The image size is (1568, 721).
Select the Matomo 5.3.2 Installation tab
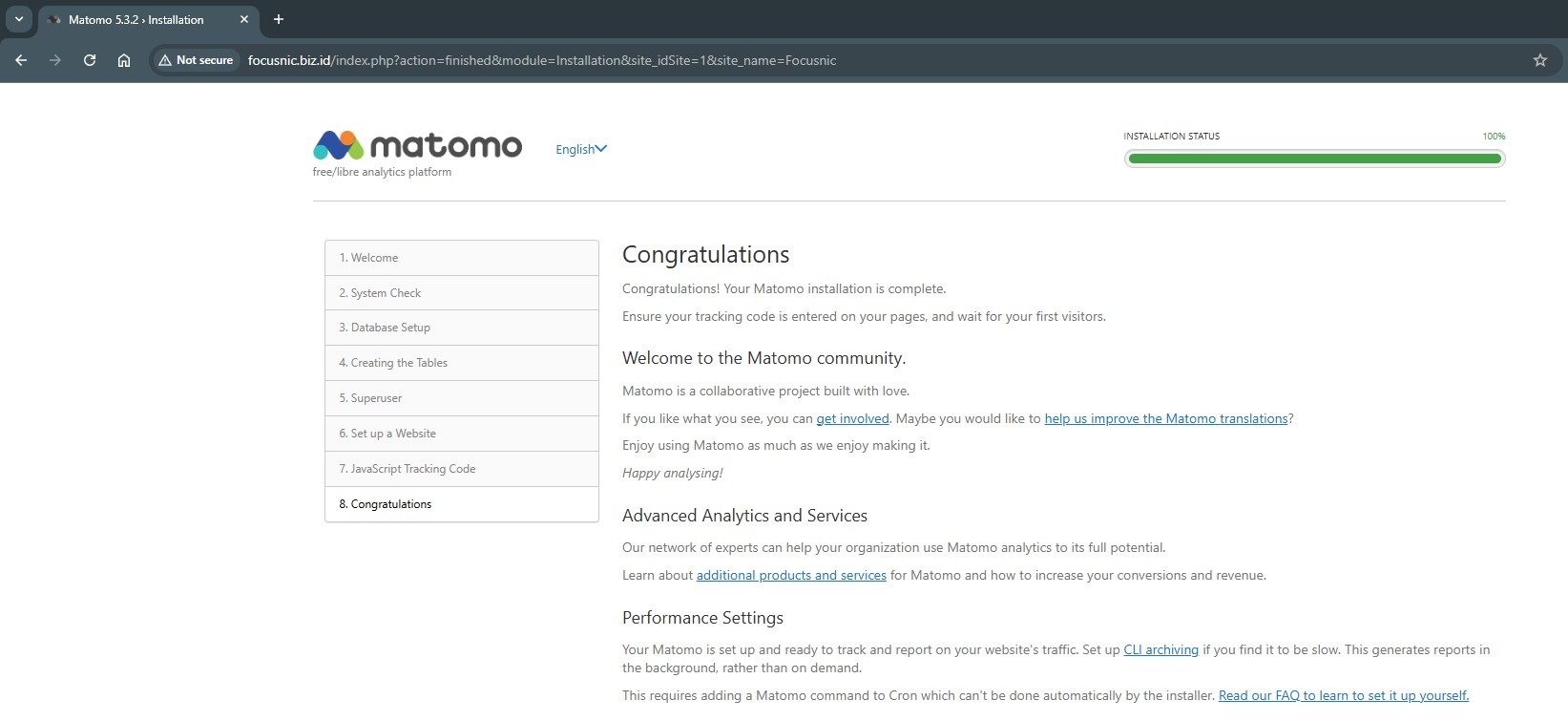tap(138, 19)
